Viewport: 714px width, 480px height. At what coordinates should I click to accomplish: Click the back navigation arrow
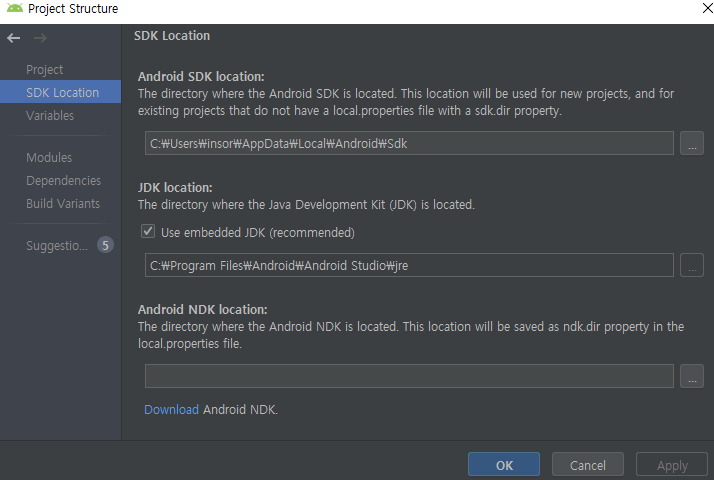[x=13, y=38]
